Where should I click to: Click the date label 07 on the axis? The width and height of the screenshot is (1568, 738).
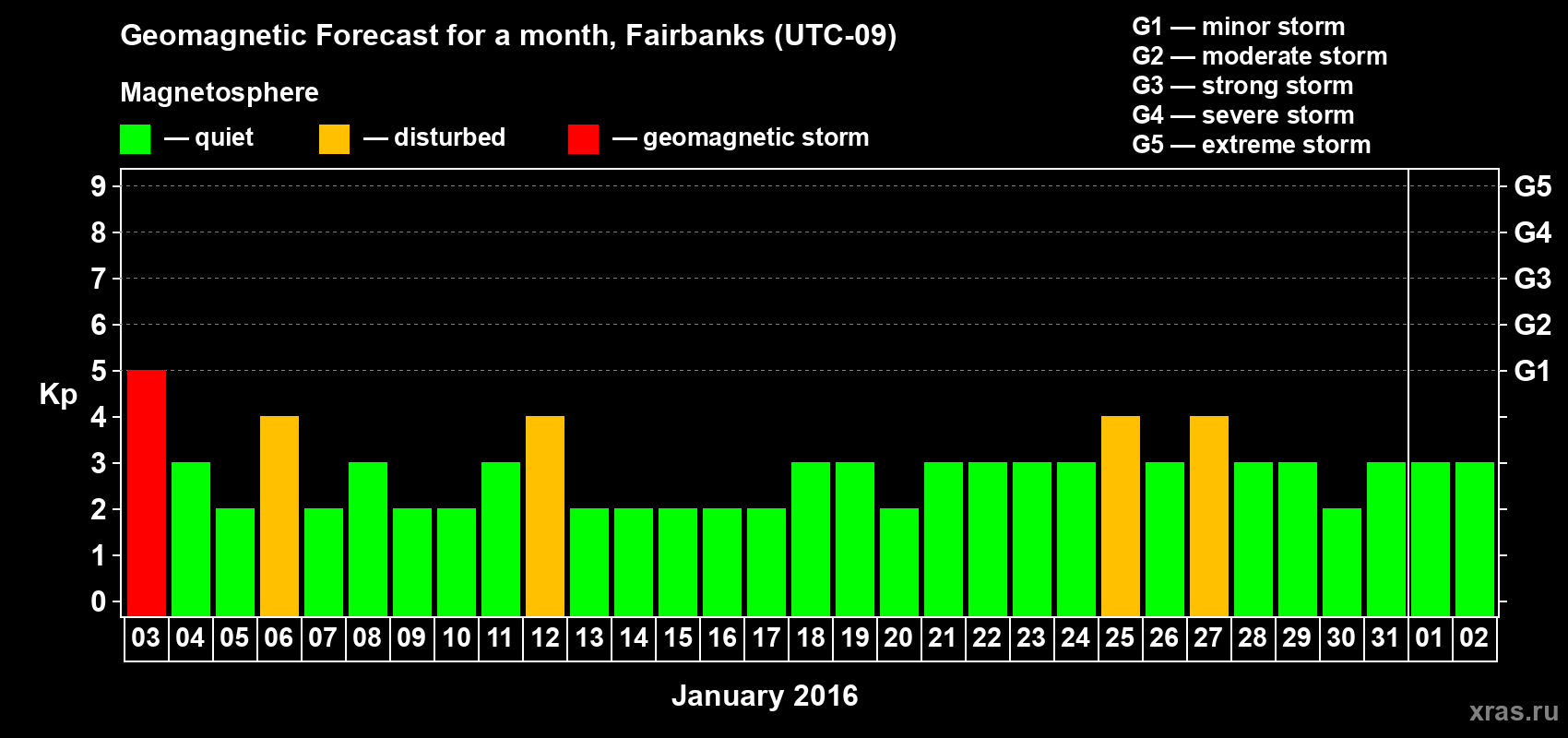coord(323,637)
